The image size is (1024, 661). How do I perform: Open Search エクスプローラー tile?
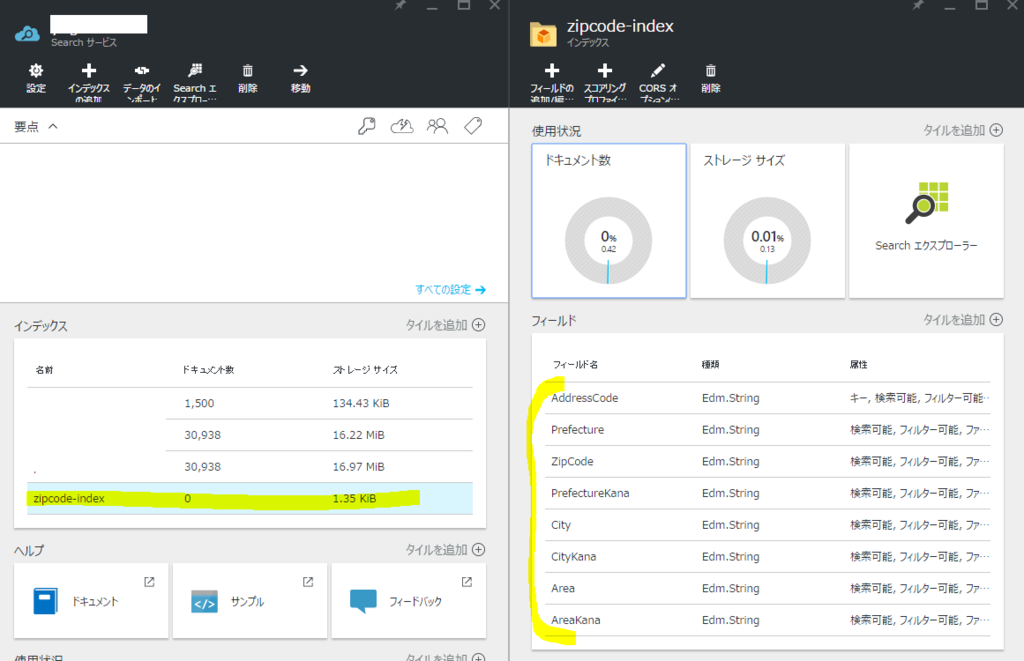click(x=926, y=221)
